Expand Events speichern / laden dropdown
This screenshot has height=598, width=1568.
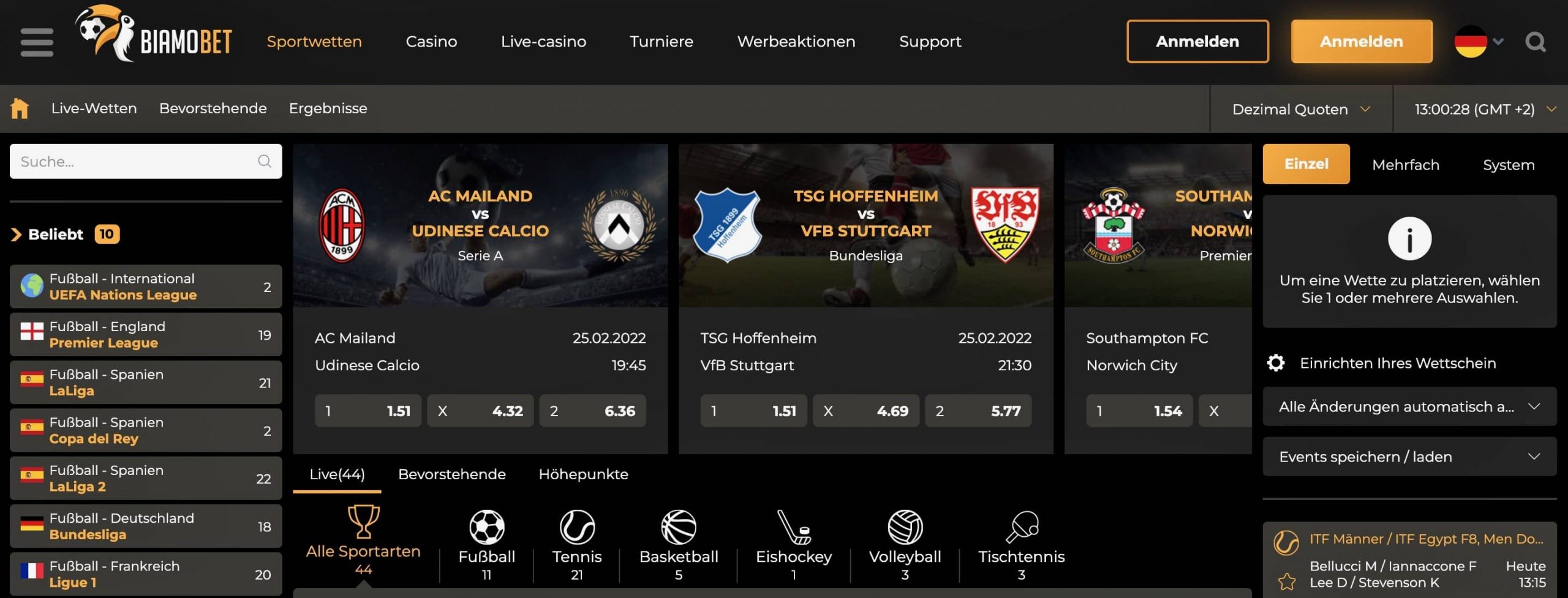coord(1409,457)
